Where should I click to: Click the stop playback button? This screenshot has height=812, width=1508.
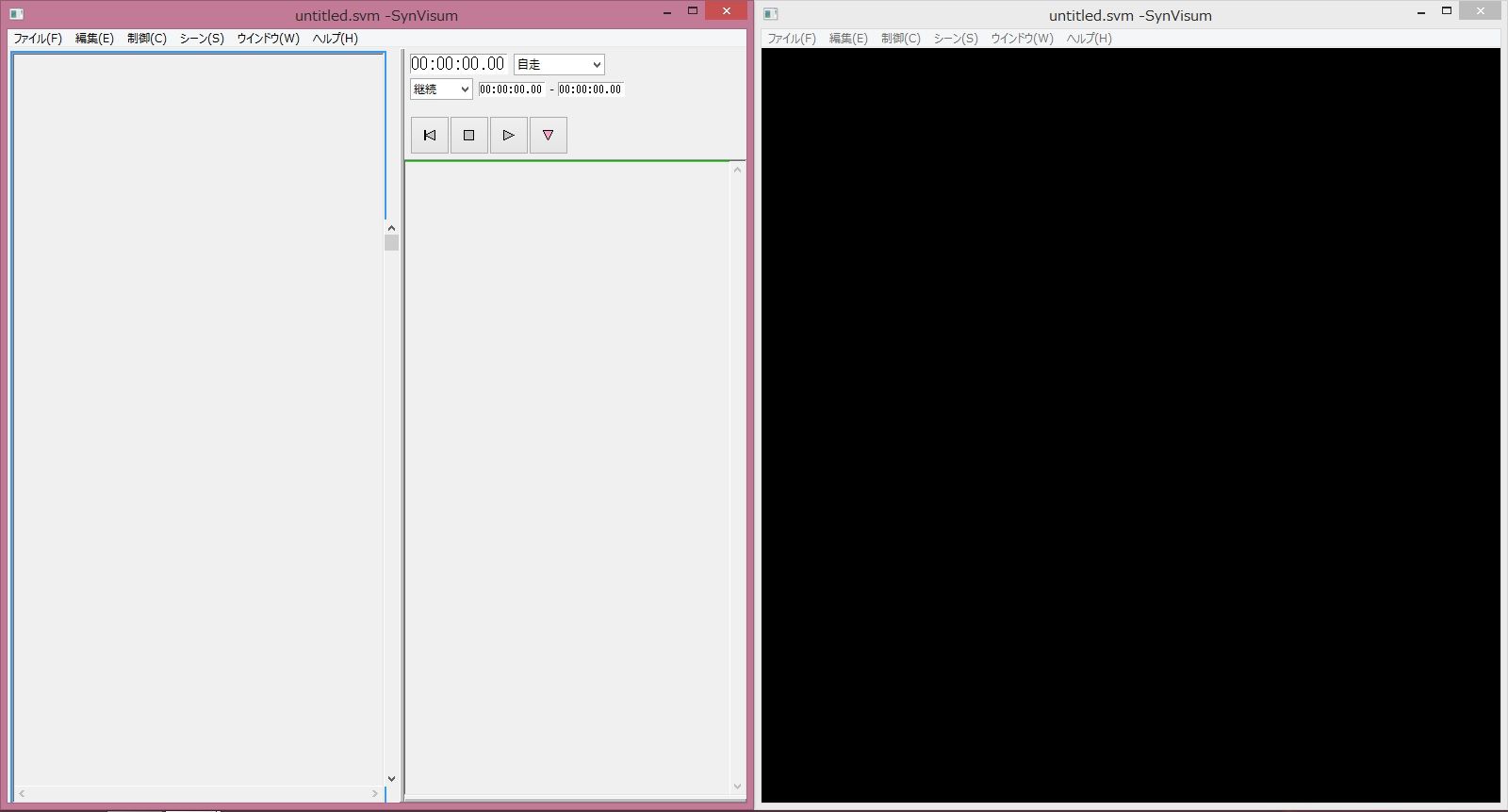pyautogui.click(x=469, y=135)
